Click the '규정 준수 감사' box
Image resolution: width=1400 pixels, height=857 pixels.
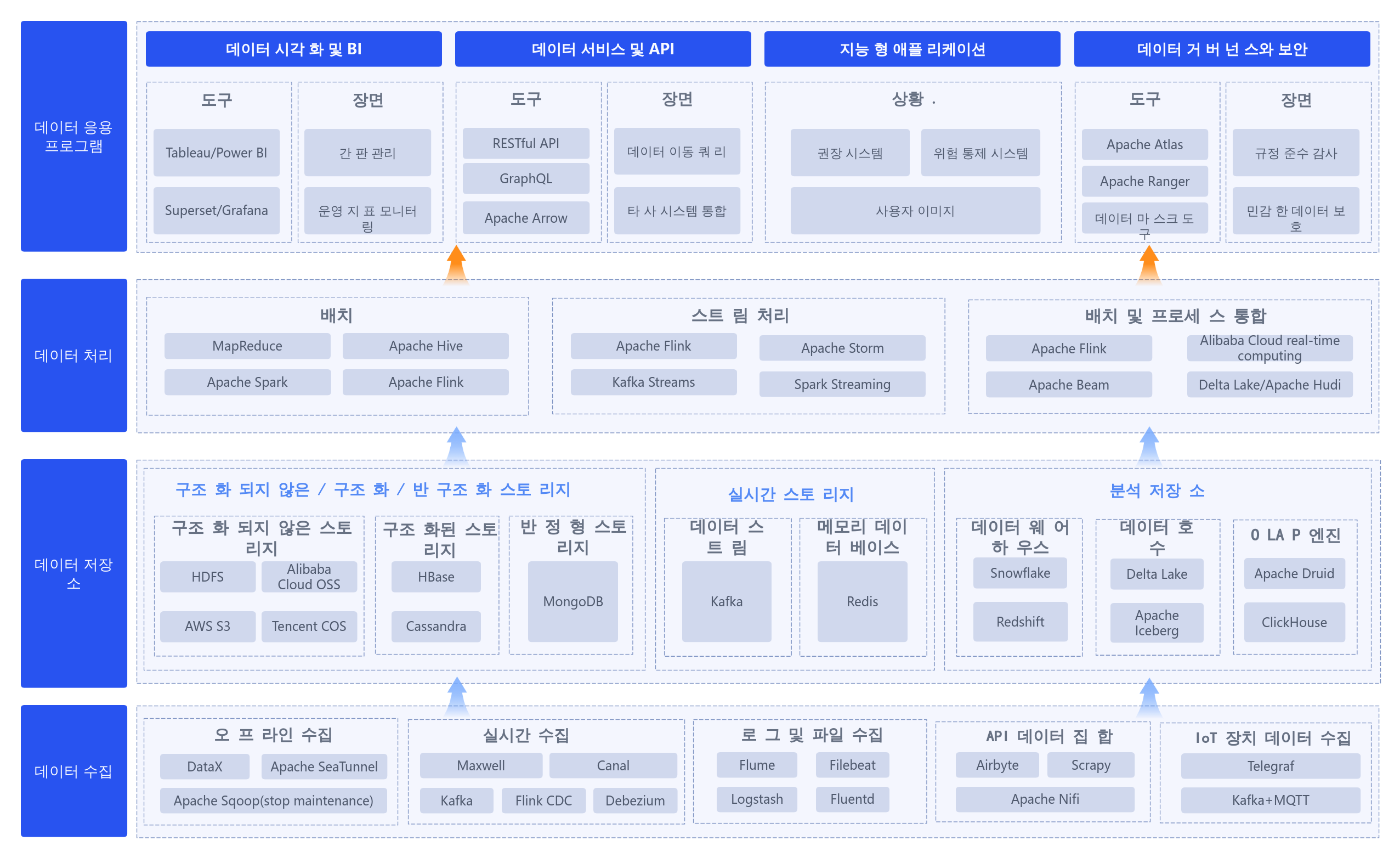click(1296, 153)
